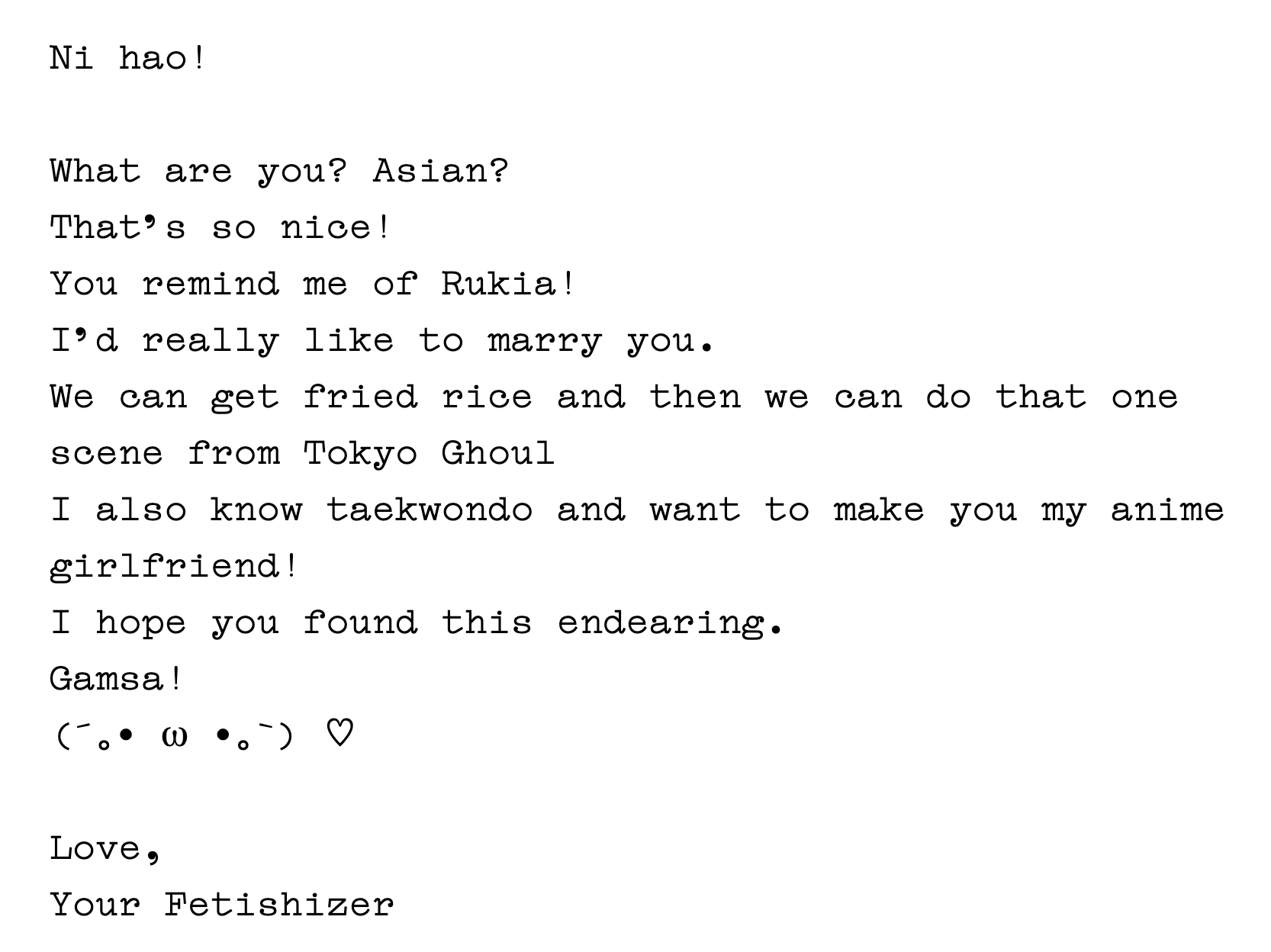The width and height of the screenshot is (1271, 952).
Task: Click the "Ni hao!" greeting line
Action: pos(127,58)
